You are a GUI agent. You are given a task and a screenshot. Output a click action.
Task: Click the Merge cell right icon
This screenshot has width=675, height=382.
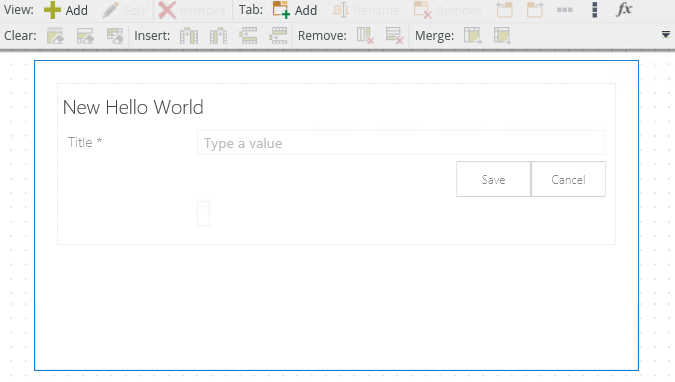473,36
